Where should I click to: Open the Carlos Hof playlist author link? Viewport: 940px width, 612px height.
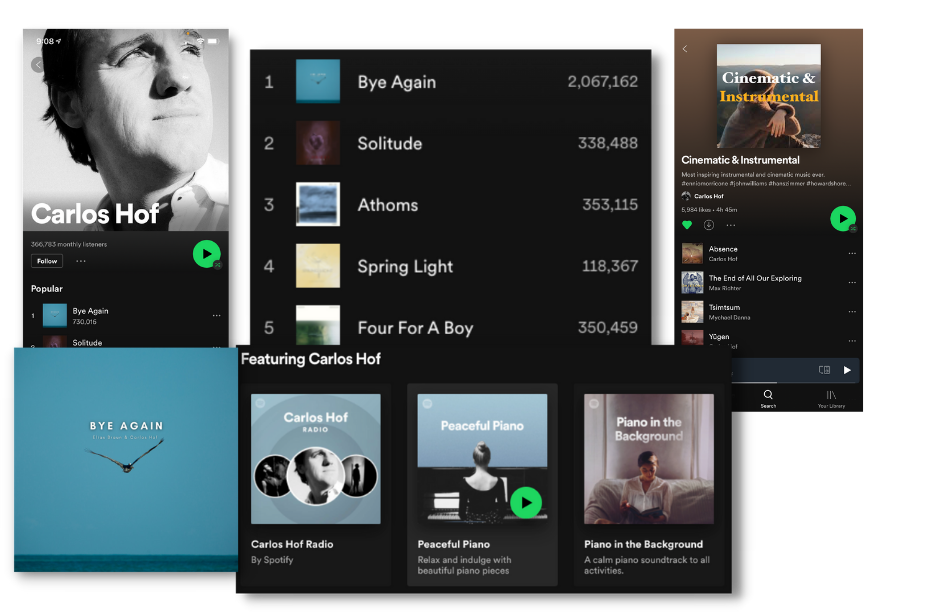click(709, 196)
